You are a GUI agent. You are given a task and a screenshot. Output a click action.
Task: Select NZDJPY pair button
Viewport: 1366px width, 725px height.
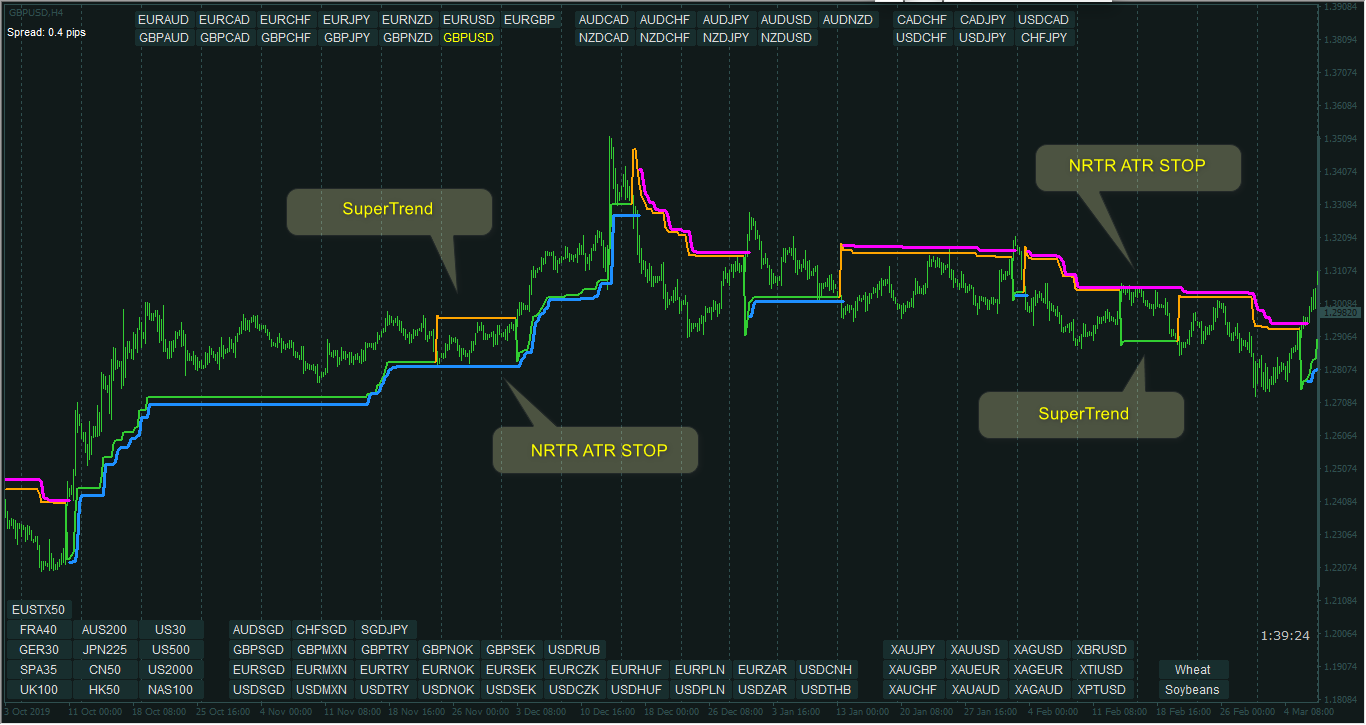pyautogui.click(x=726, y=38)
